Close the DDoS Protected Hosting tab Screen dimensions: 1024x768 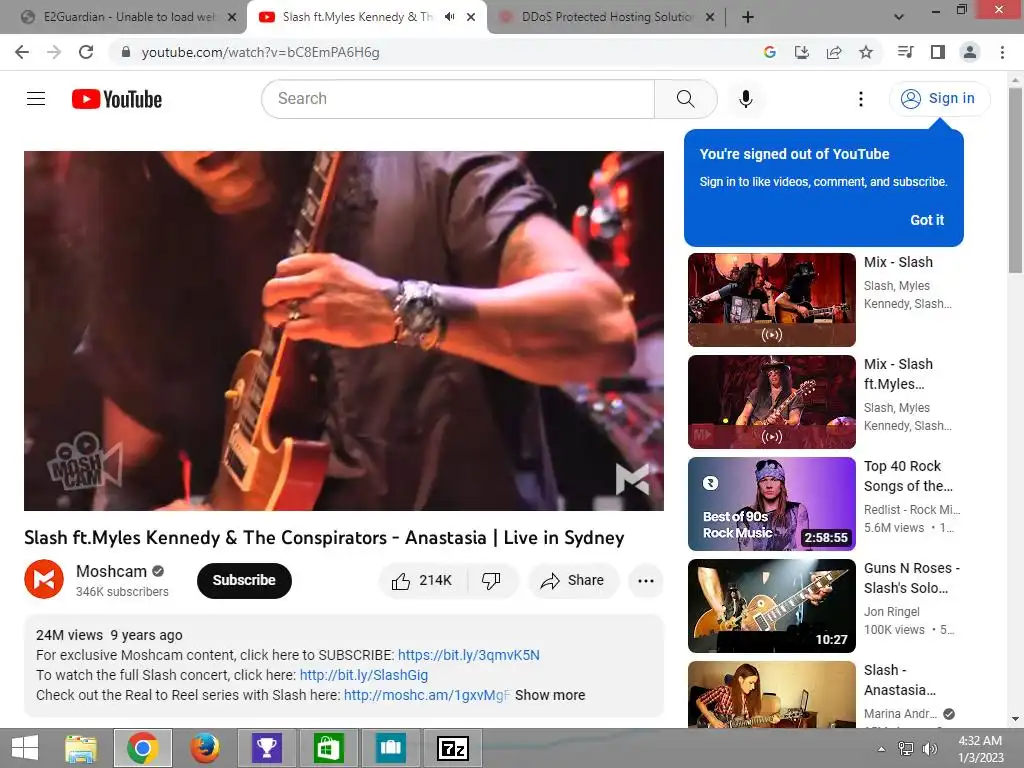pyautogui.click(x=710, y=18)
